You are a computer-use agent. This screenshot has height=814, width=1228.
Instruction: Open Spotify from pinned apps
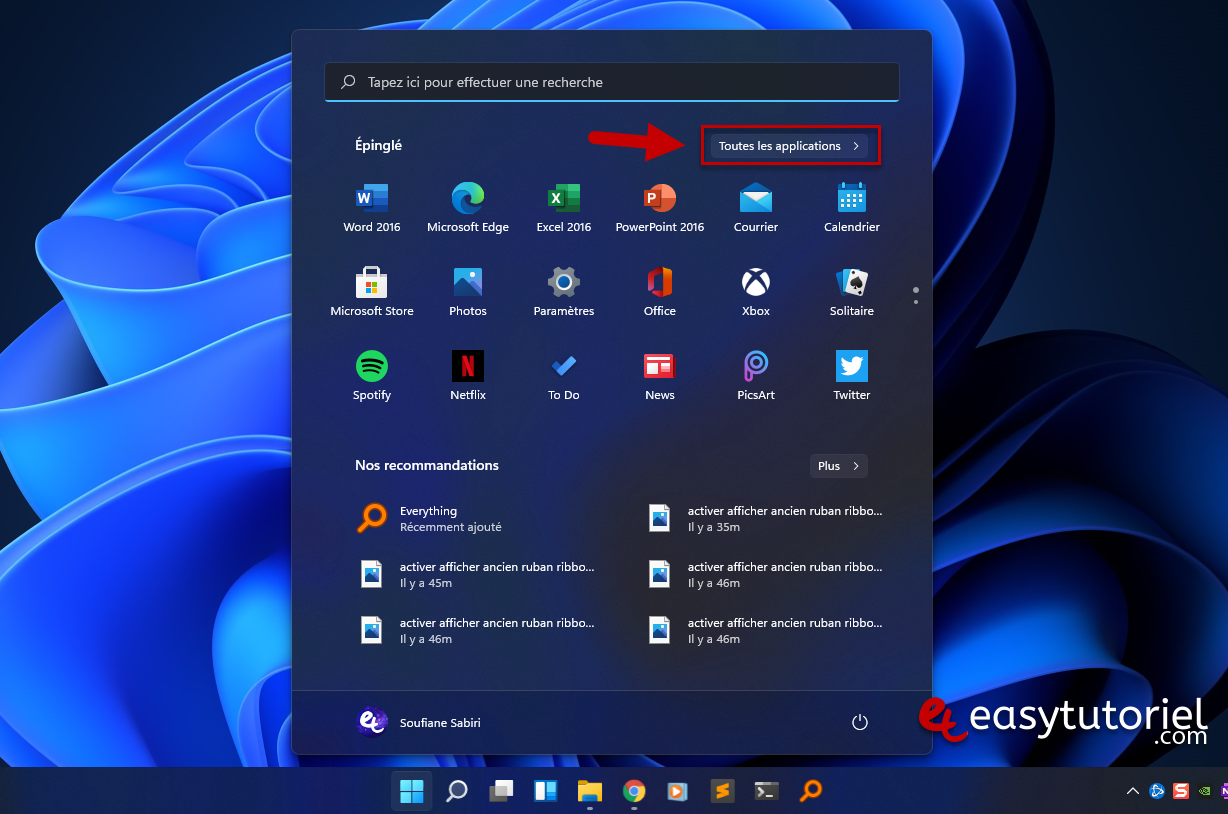(372, 376)
